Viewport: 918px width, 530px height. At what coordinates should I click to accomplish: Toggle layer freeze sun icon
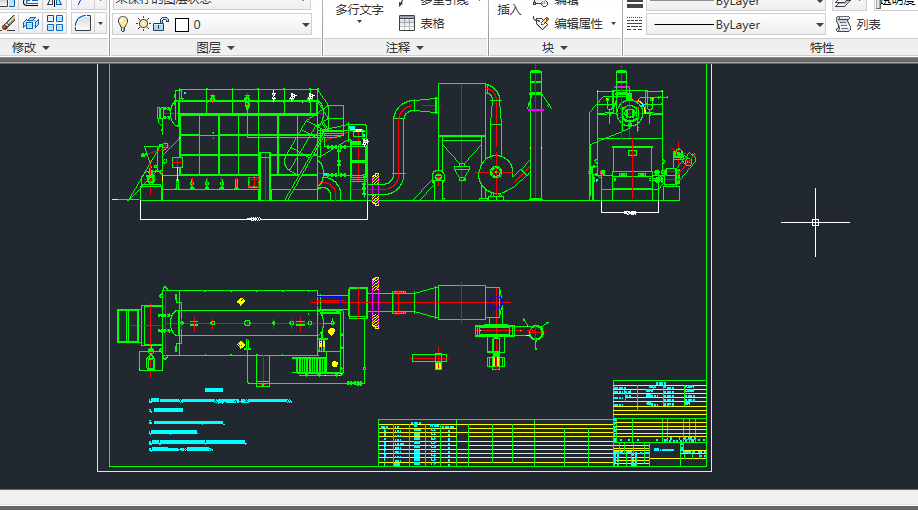point(142,24)
